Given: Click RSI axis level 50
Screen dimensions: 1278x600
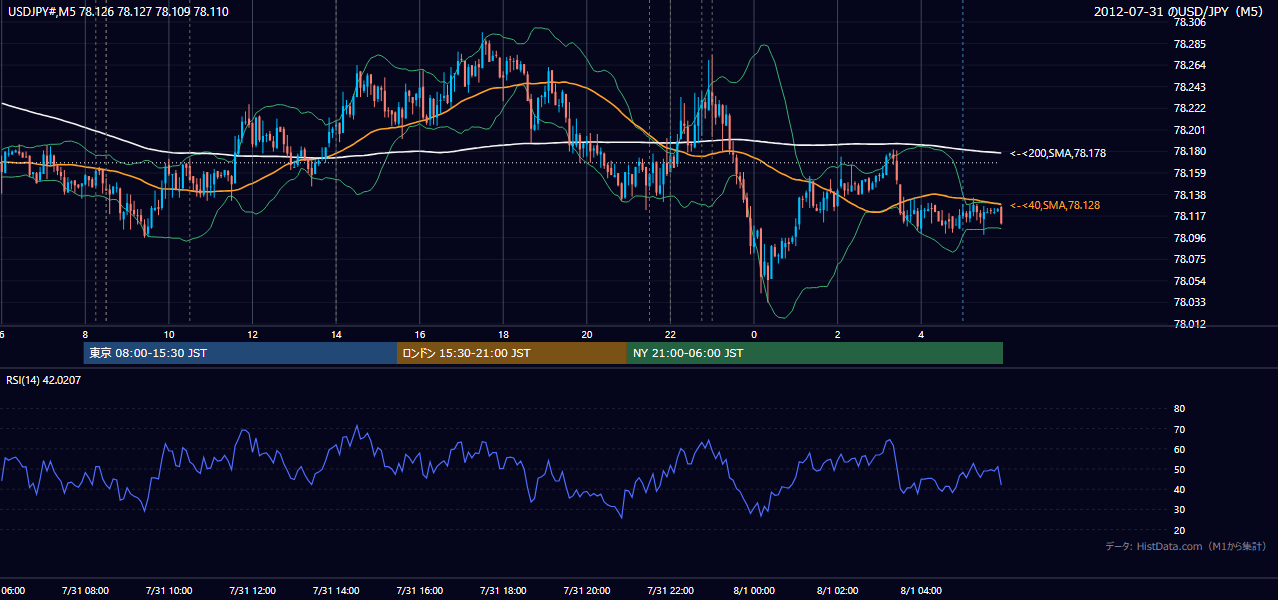Looking at the screenshot, I should click(x=1179, y=470).
